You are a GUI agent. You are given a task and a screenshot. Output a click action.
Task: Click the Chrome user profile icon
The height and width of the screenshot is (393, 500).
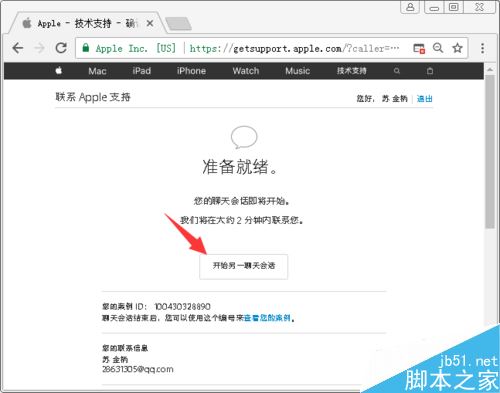[x=410, y=7]
